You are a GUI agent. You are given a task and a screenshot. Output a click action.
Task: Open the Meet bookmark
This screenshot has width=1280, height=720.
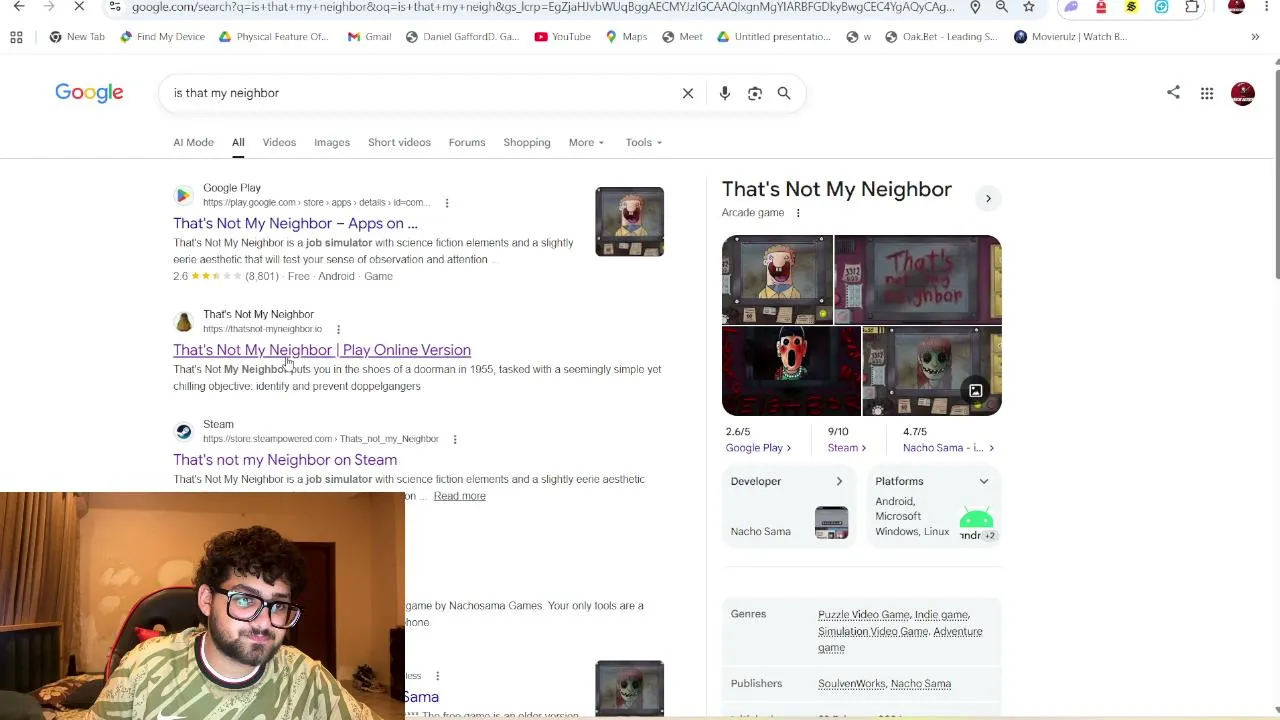(682, 37)
